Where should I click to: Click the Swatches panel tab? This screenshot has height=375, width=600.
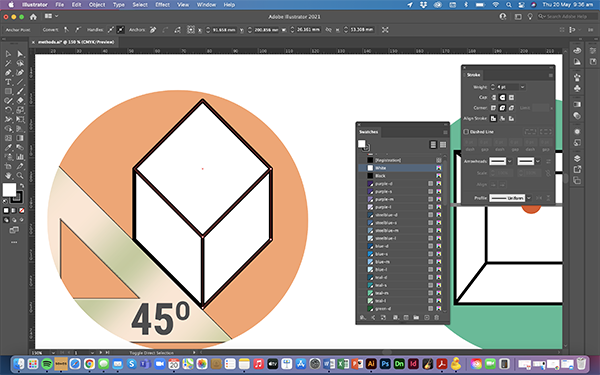click(x=368, y=132)
